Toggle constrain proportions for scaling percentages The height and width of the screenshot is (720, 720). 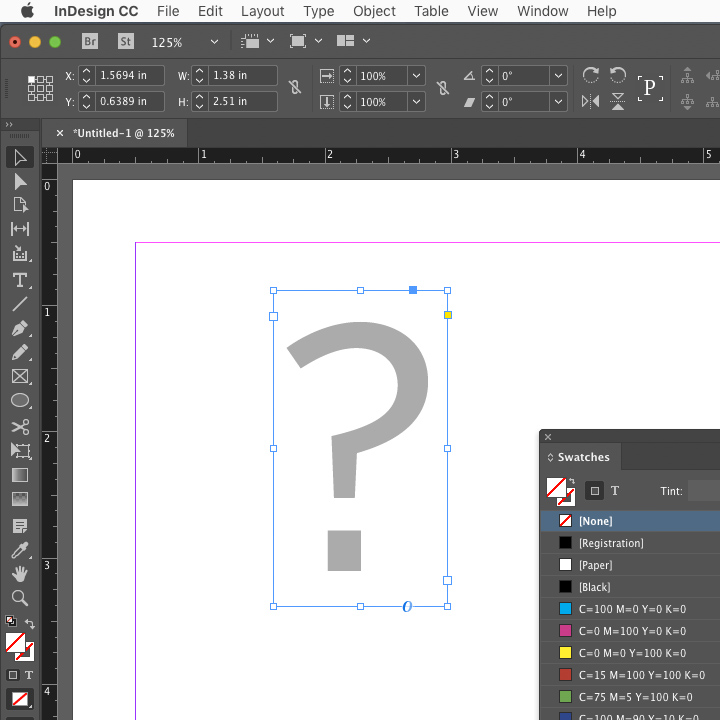443,89
